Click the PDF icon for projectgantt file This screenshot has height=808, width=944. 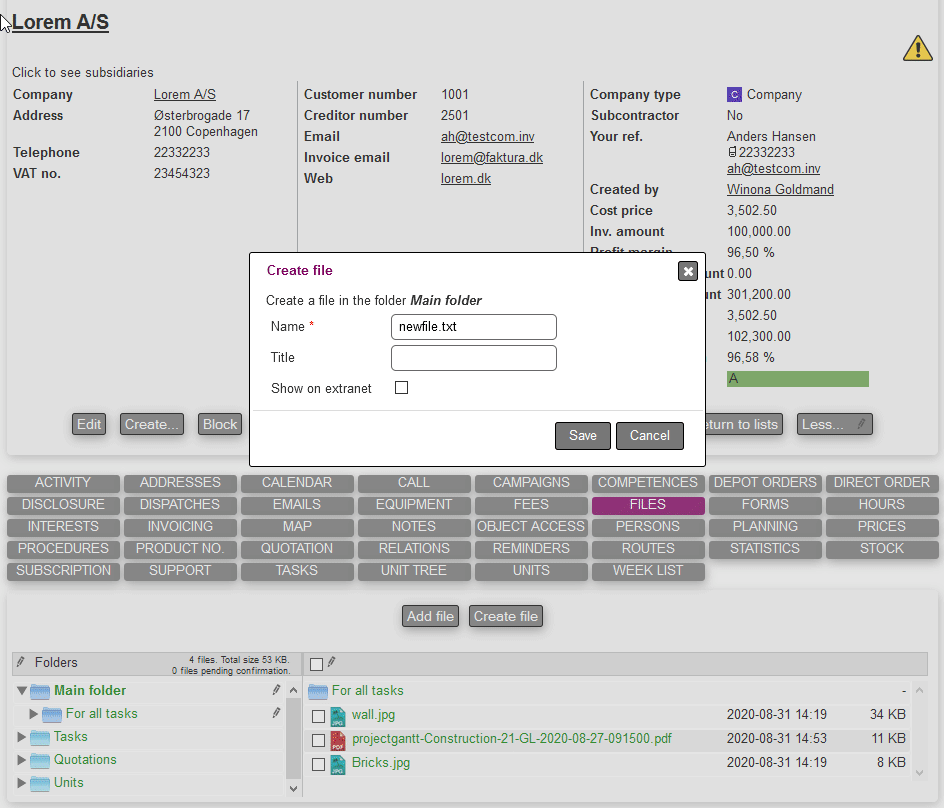(x=338, y=740)
